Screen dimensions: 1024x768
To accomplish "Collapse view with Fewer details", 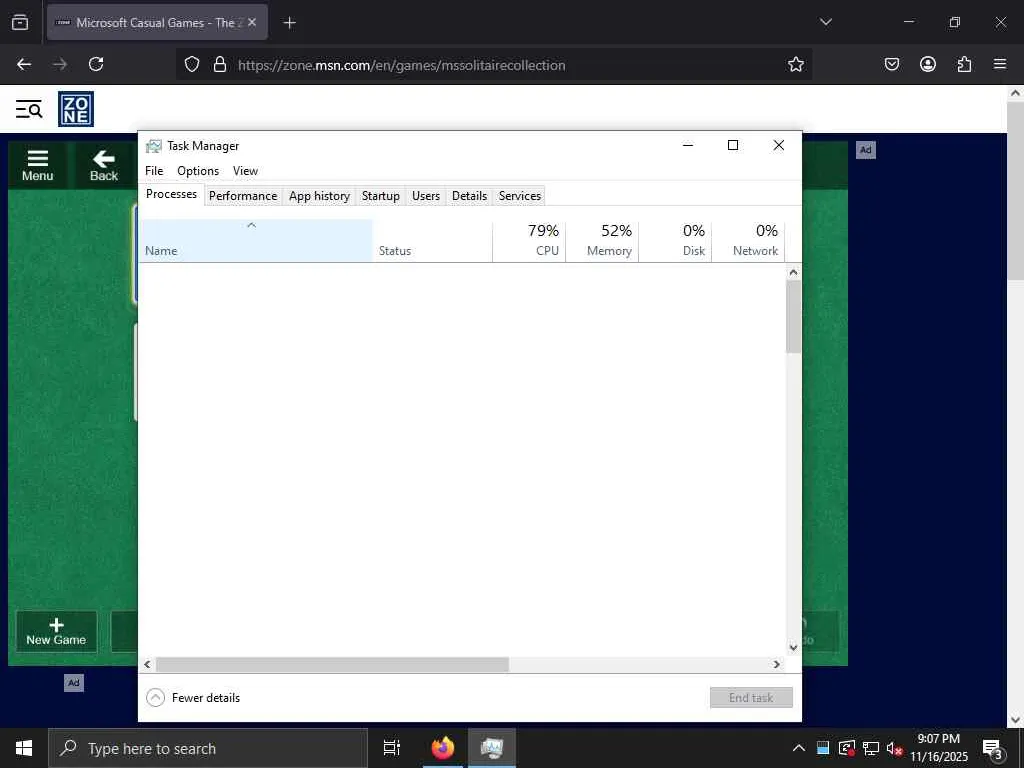I will [193, 698].
